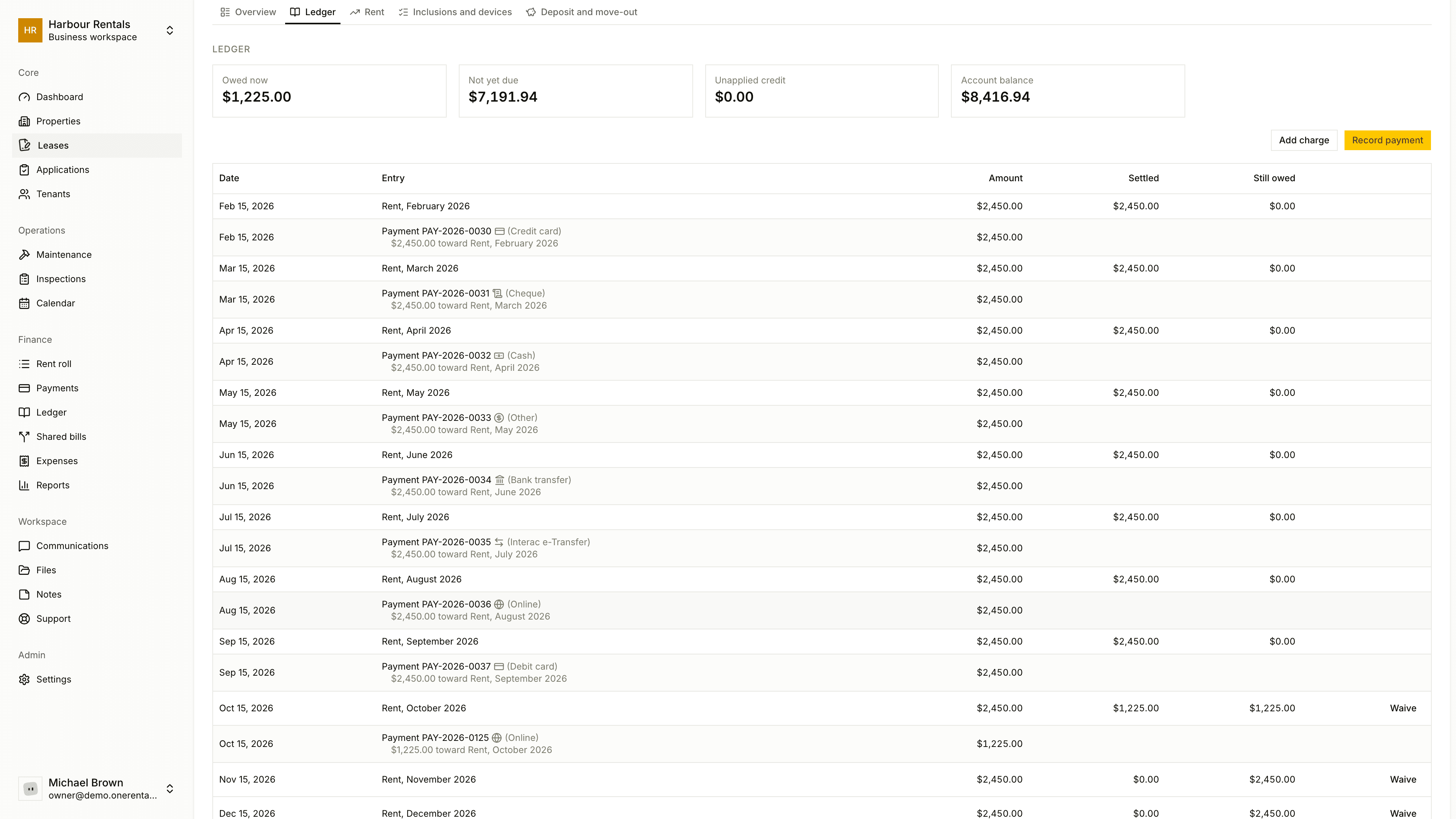Expand the Michael Brown account menu
The height and width of the screenshot is (819, 1456).
pyautogui.click(x=169, y=789)
